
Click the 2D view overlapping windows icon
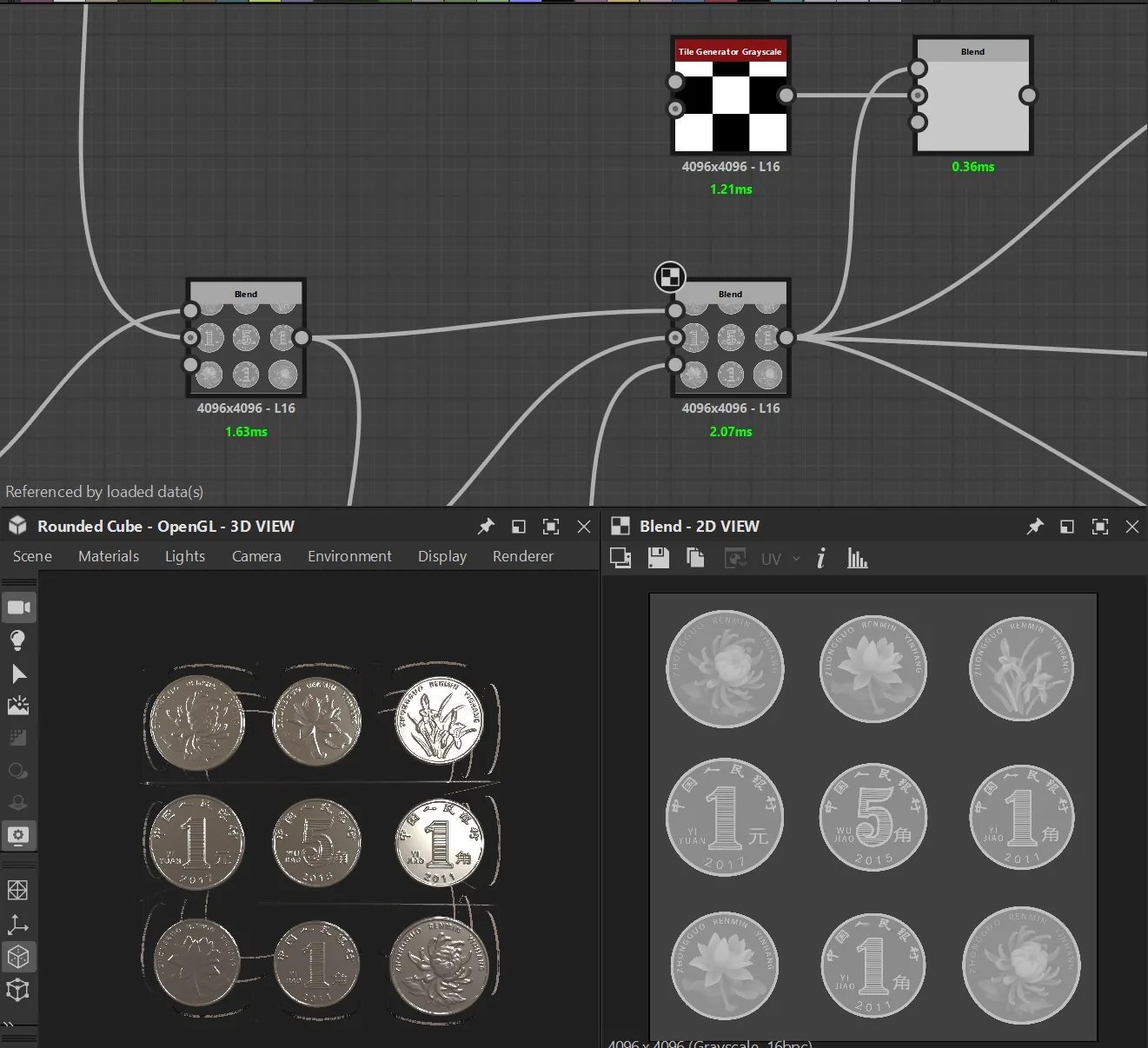620,558
